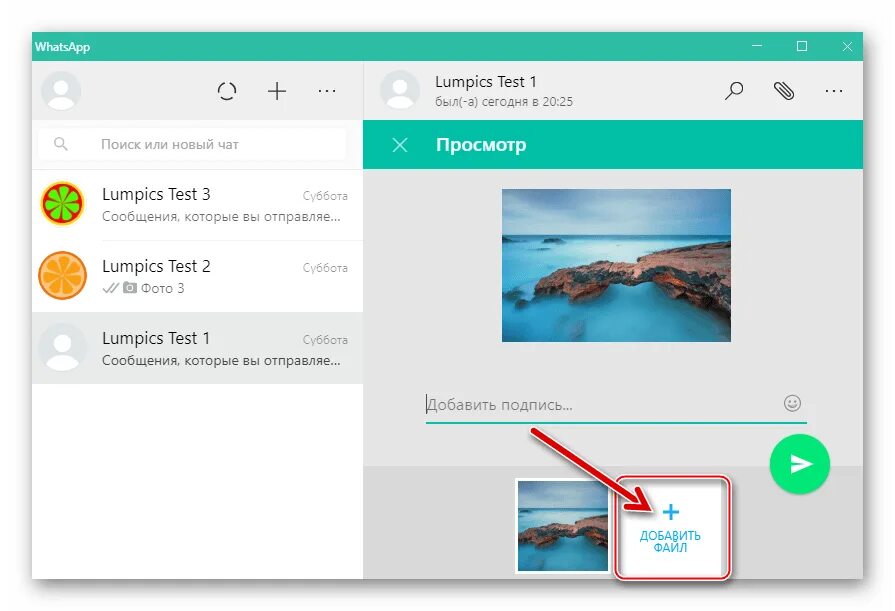Click Lumpics Test 3 lime avatar
Screen dimensions: 895x611
(62, 203)
